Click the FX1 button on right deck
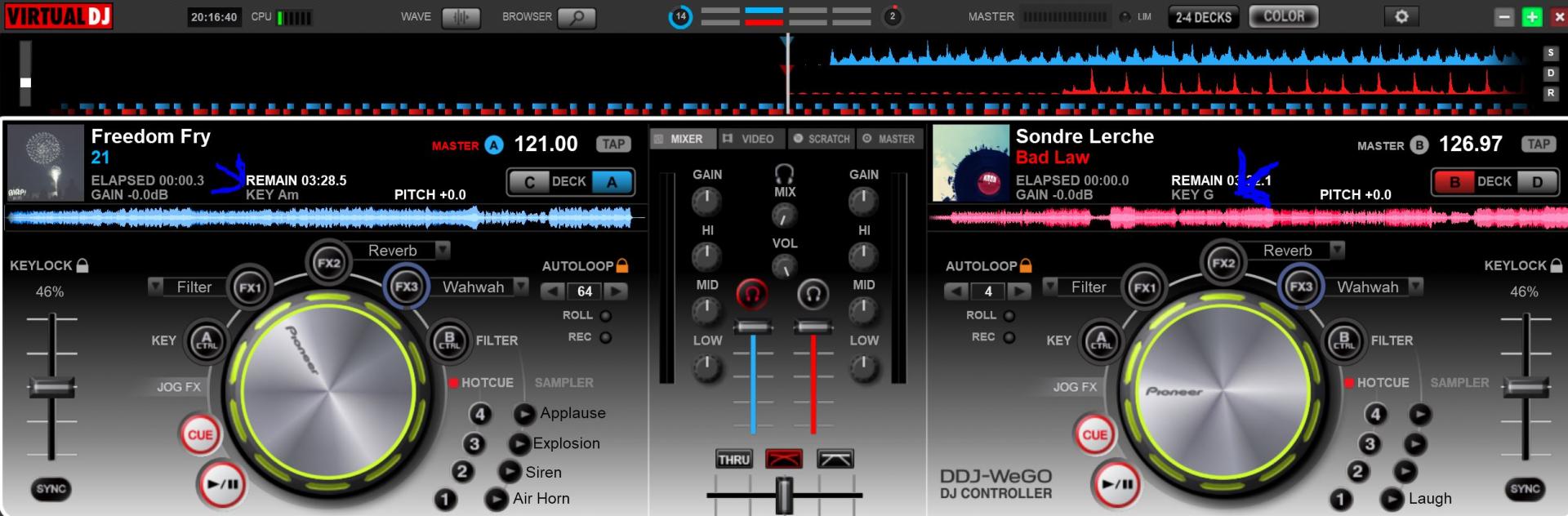 [x=1144, y=287]
